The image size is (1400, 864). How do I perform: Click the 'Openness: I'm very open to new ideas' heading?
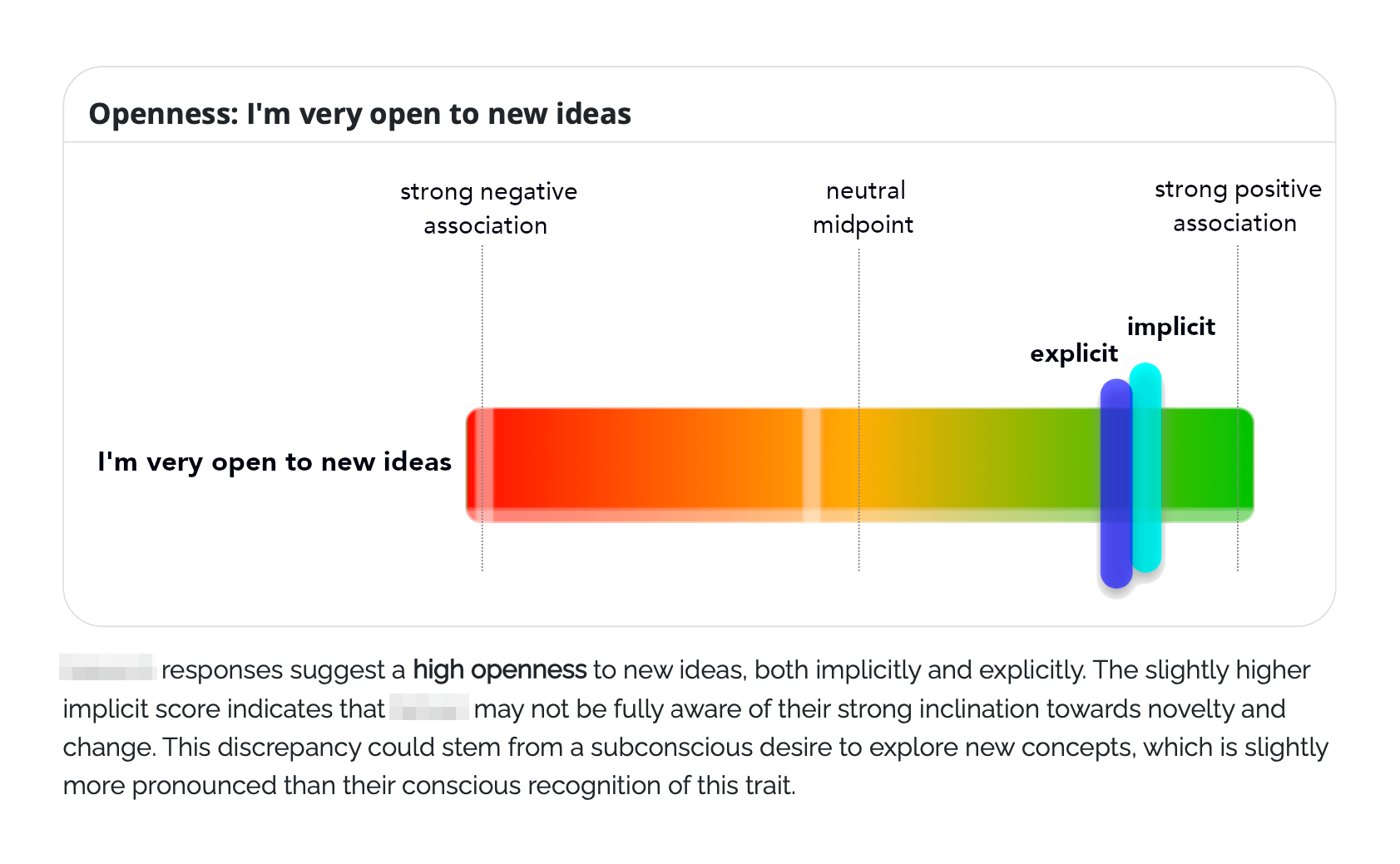click(x=360, y=114)
